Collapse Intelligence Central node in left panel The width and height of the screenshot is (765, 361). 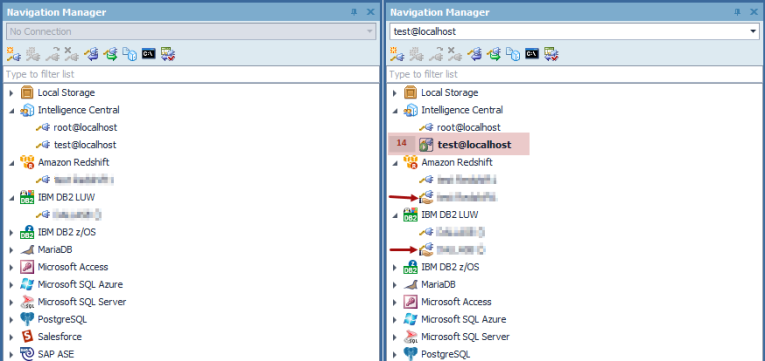click(11, 110)
